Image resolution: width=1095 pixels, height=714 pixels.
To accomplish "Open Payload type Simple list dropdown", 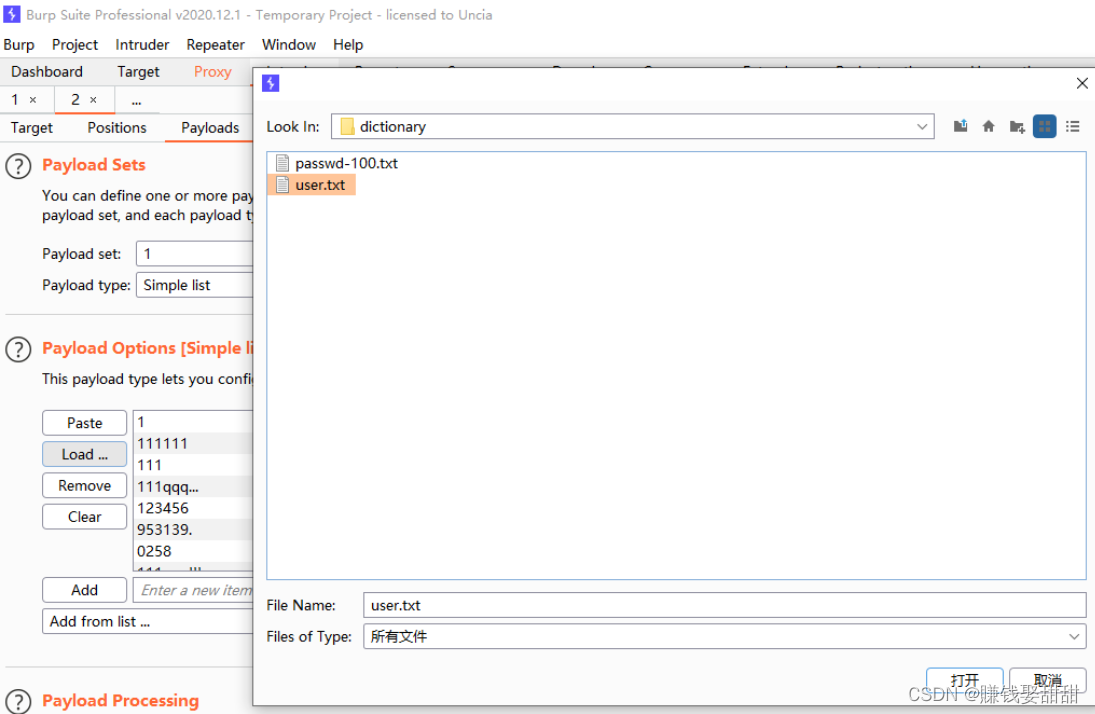I will click(x=194, y=285).
